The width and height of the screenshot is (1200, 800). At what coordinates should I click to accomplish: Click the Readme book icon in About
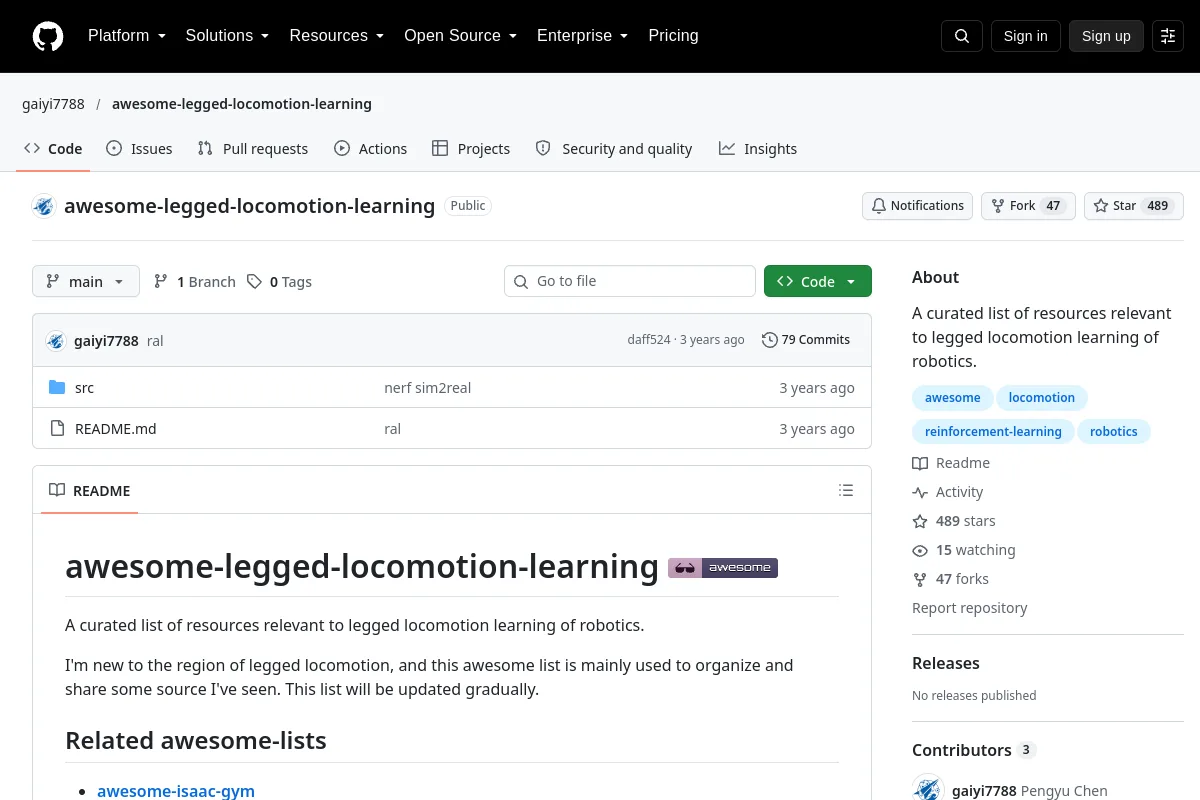pos(920,463)
